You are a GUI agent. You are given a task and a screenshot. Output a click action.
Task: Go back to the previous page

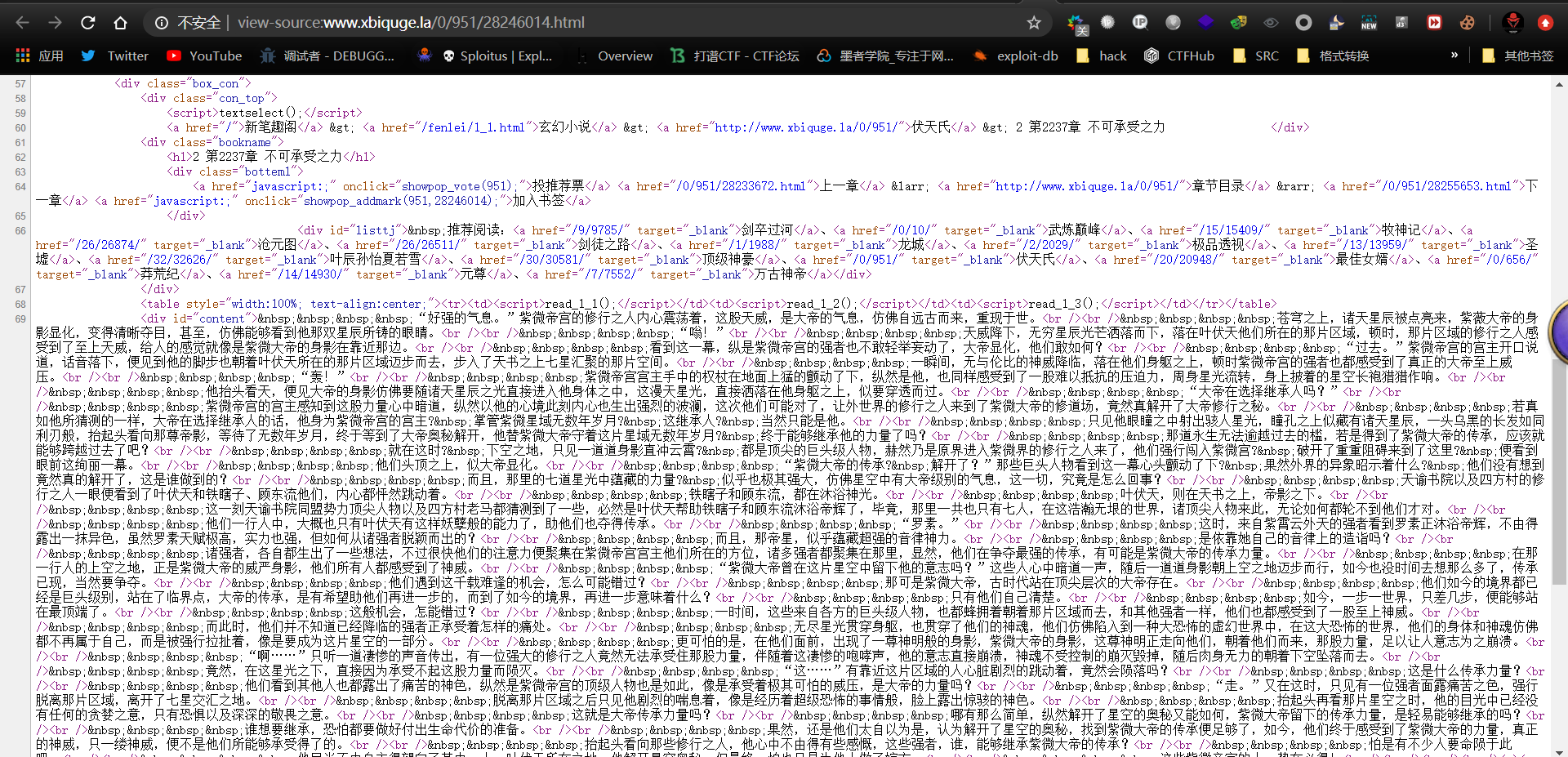[x=22, y=22]
